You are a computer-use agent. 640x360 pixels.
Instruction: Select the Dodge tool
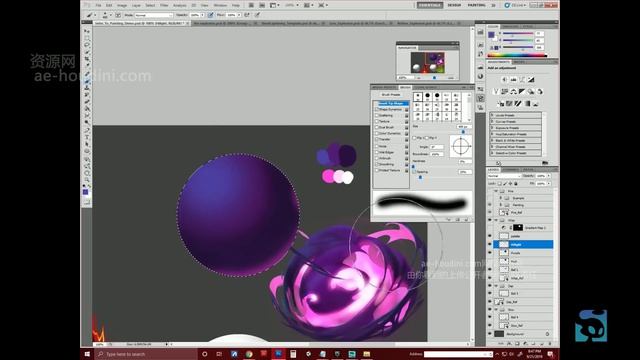click(x=87, y=122)
